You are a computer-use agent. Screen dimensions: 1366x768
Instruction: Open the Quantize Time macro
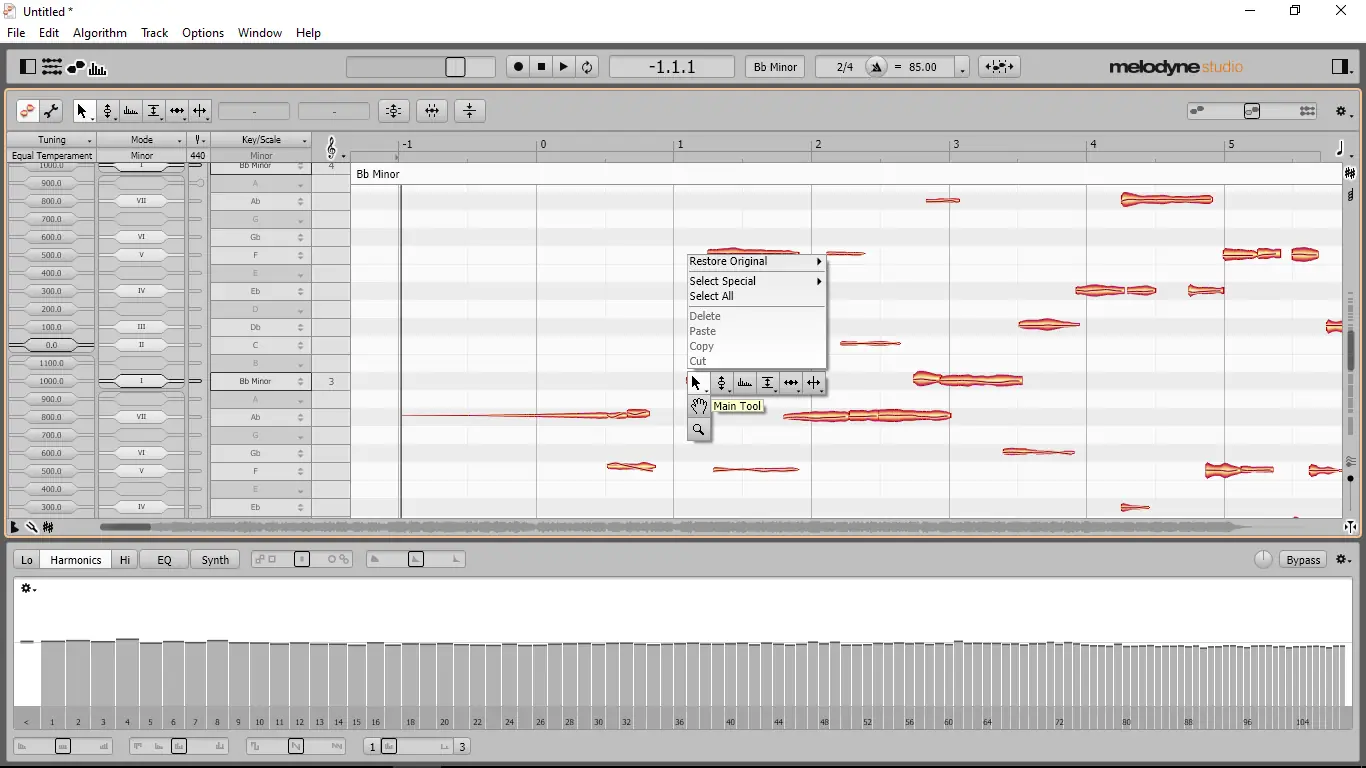[432, 111]
